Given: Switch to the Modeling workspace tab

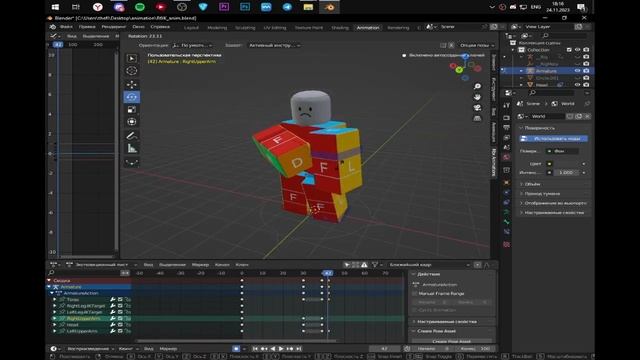Looking at the screenshot, I should tap(217, 28).
